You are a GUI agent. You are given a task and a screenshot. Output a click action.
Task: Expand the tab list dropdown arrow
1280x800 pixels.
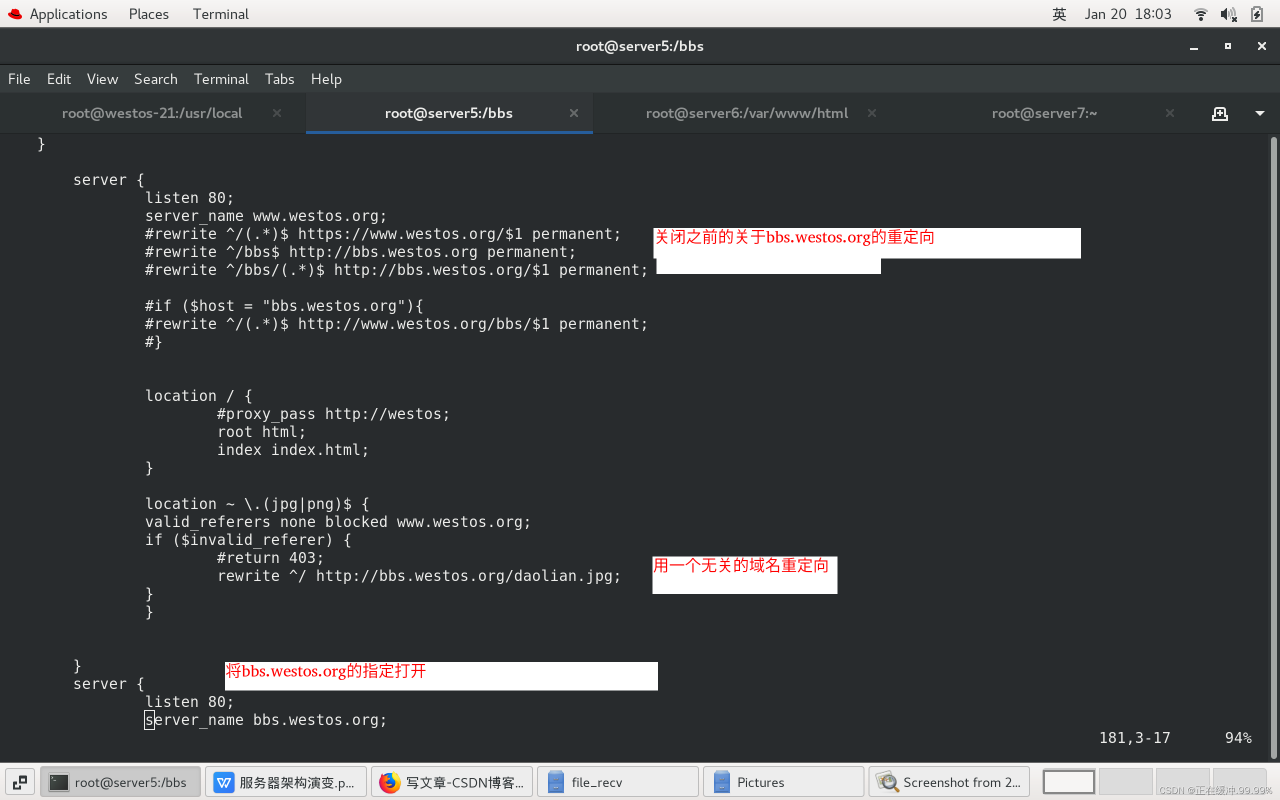point(1260,113)
